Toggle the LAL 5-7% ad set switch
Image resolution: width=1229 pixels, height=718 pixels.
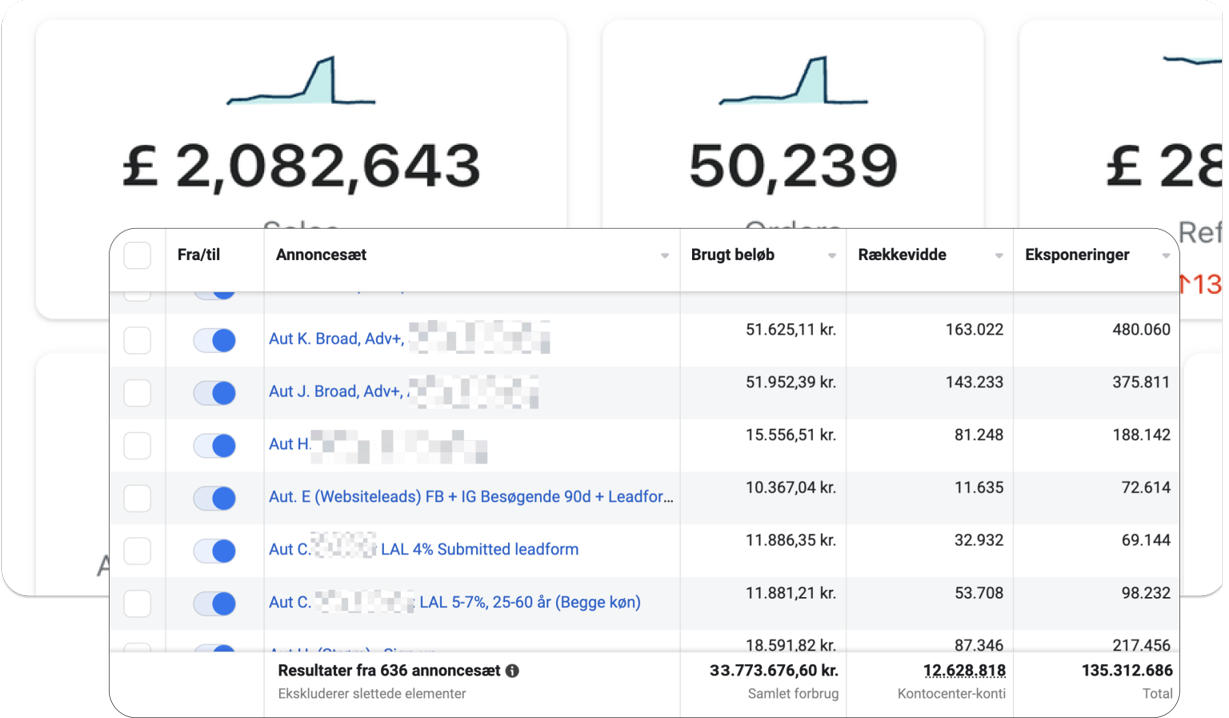(214, 603)
